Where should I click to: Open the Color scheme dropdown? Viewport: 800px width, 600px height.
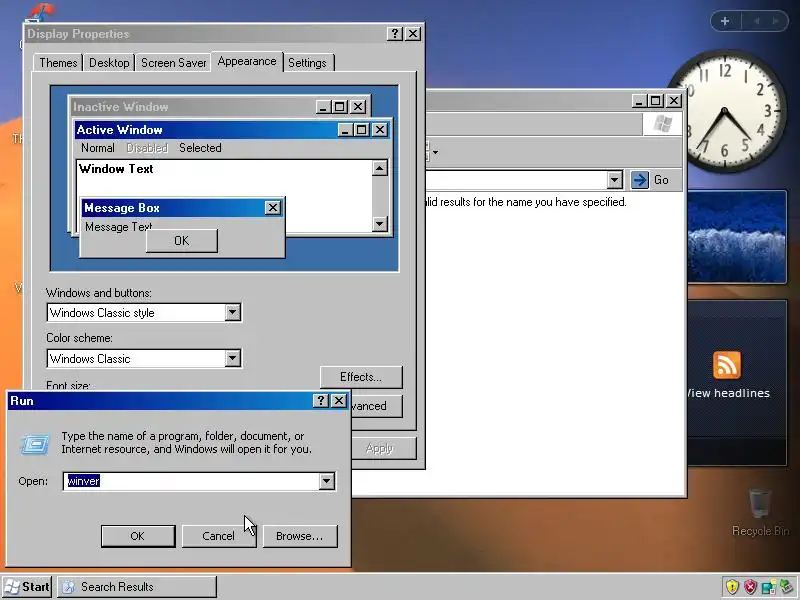[x=232, y=358]
